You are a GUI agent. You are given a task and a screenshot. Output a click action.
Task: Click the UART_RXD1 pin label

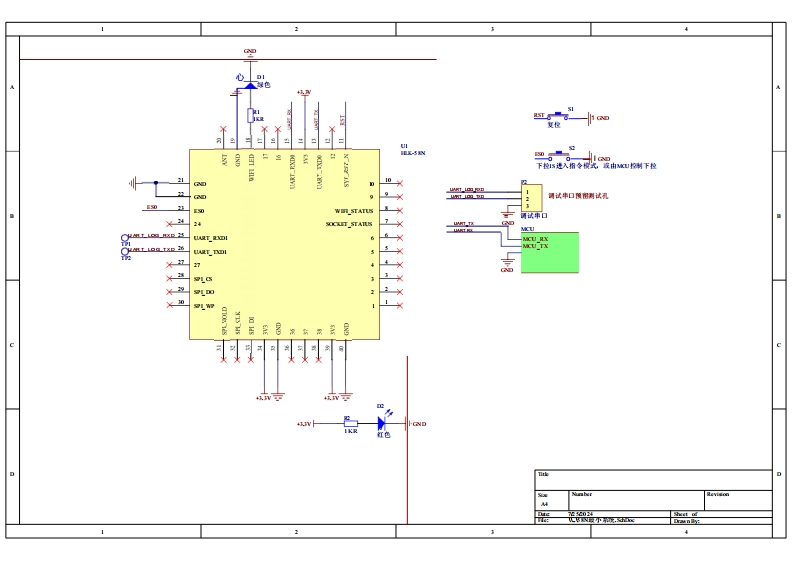click(x=210, y=238)
